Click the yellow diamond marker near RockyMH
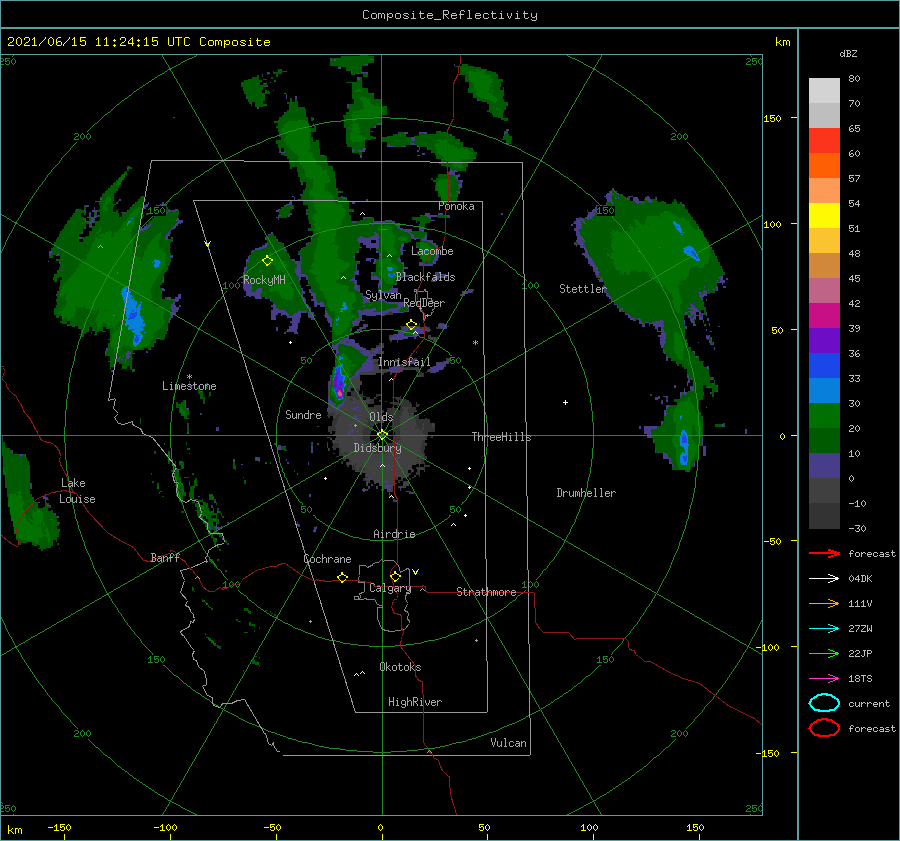The height and width of the screenshot is (841, 900). 267,261
